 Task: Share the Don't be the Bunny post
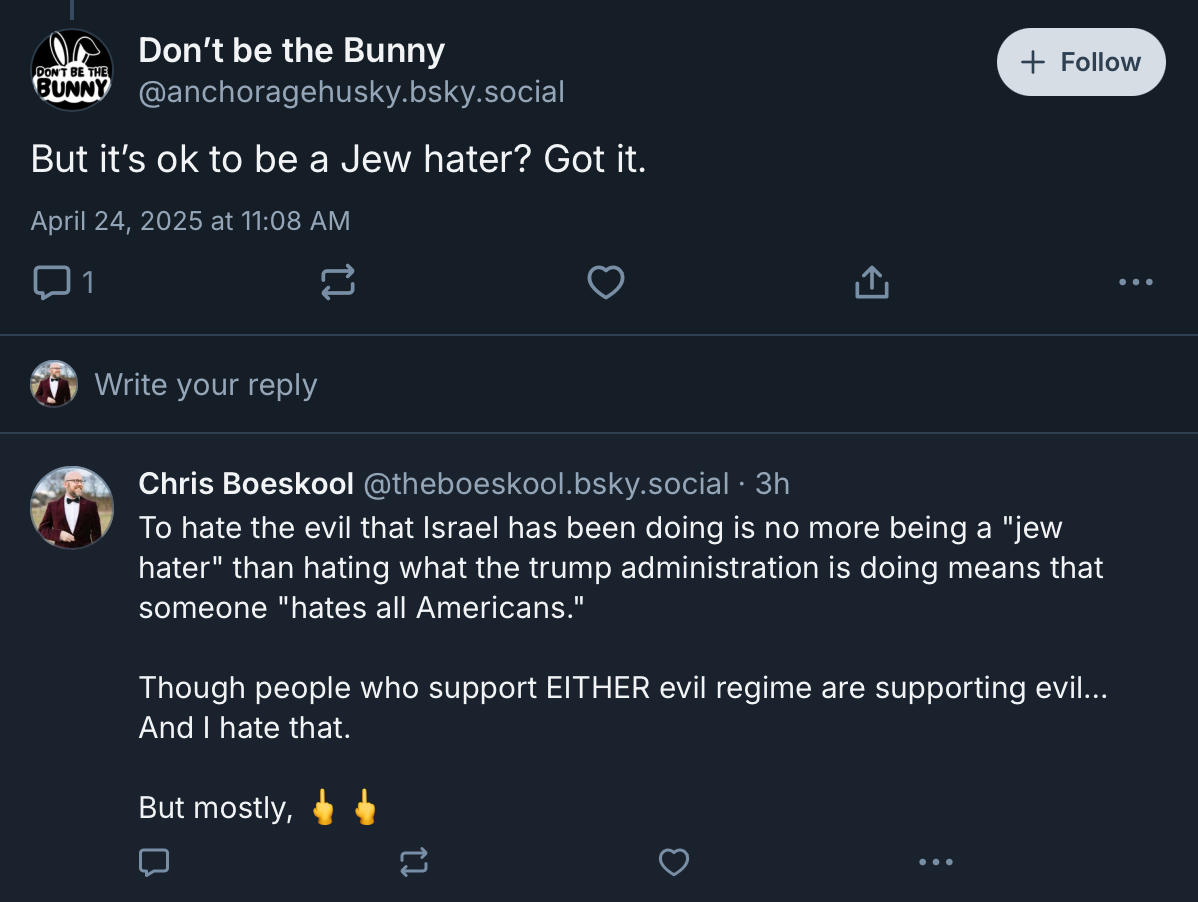(x=871, y=283)
